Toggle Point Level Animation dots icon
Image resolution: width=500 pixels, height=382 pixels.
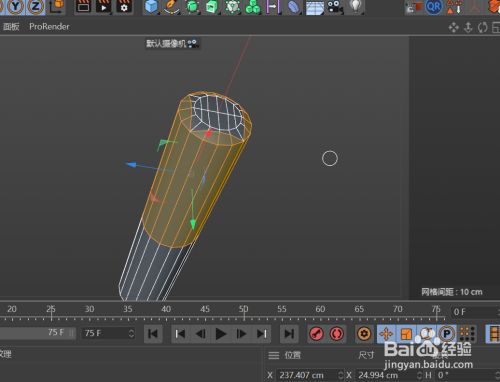coord(467,334)
